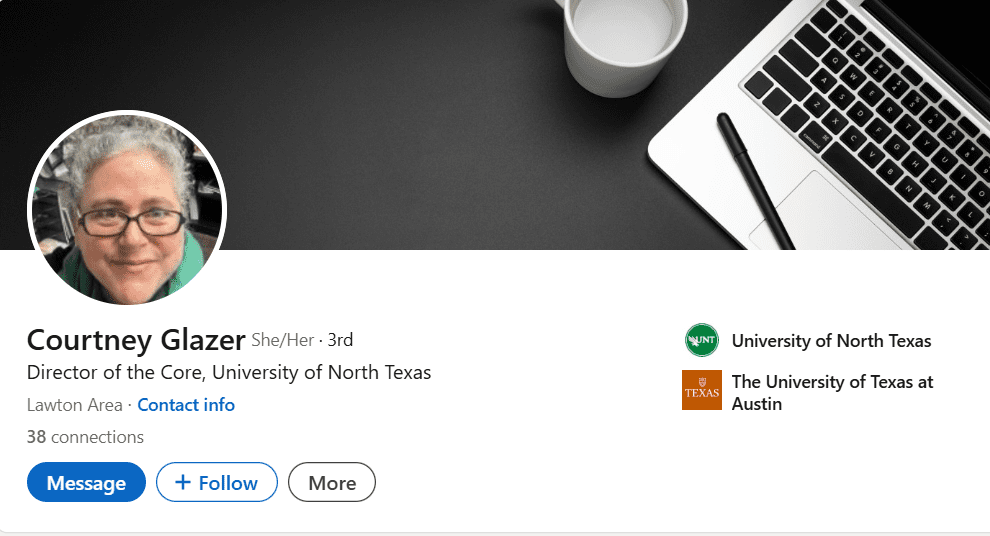Click the Lawton Area location text
This screenshot has width=990, height=536.
[75, 405]
